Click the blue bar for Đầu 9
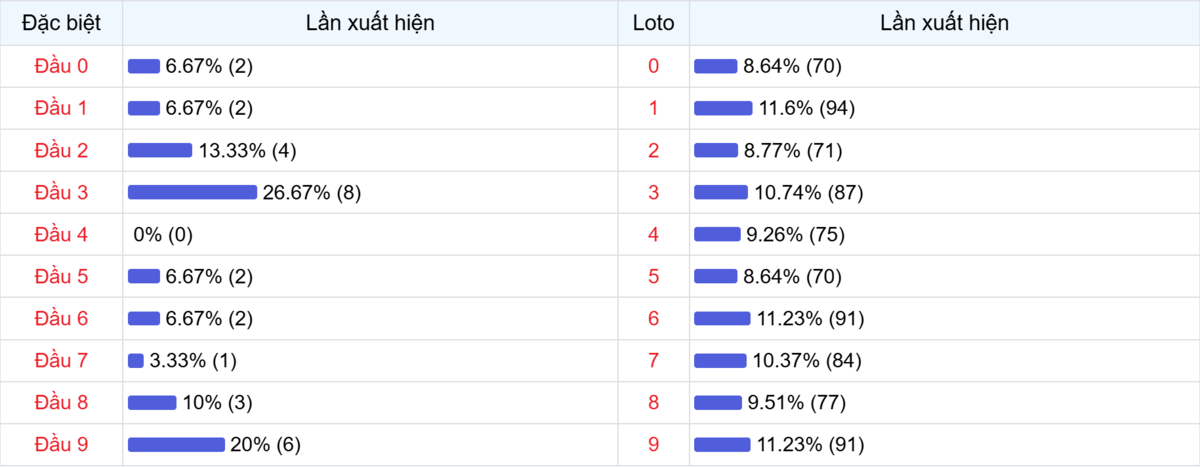Screen dimensions: 1200x467 176,444
